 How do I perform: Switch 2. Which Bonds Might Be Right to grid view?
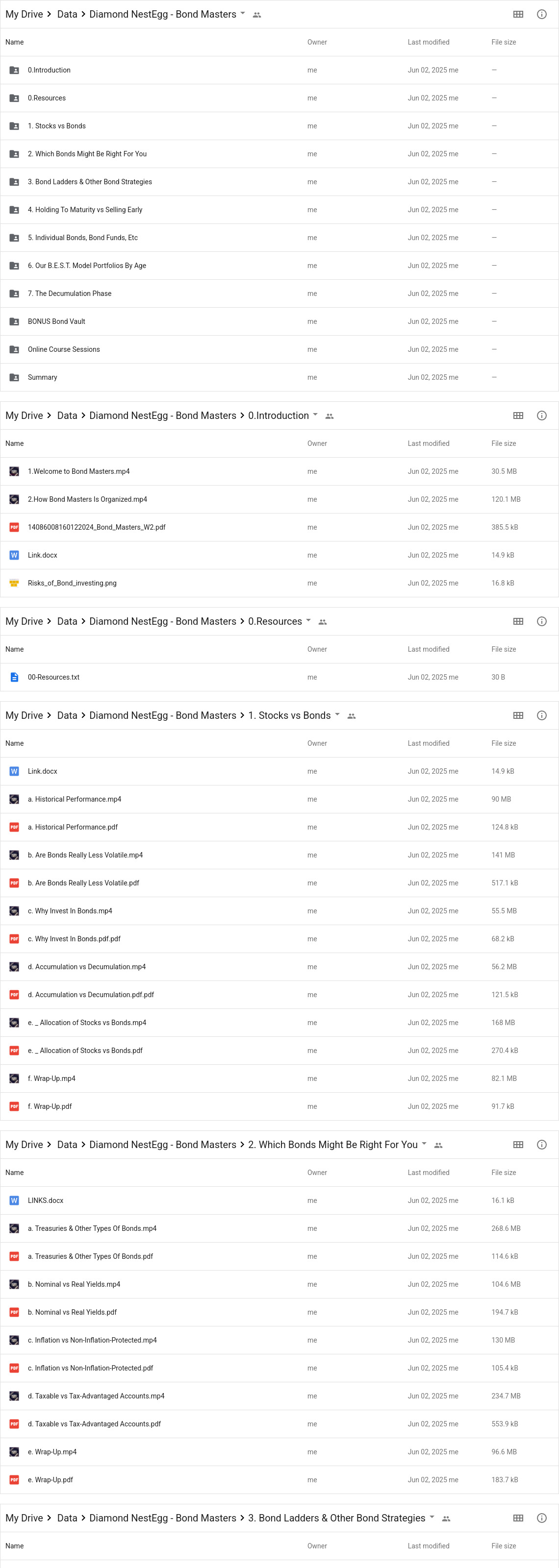point(518,1144)
